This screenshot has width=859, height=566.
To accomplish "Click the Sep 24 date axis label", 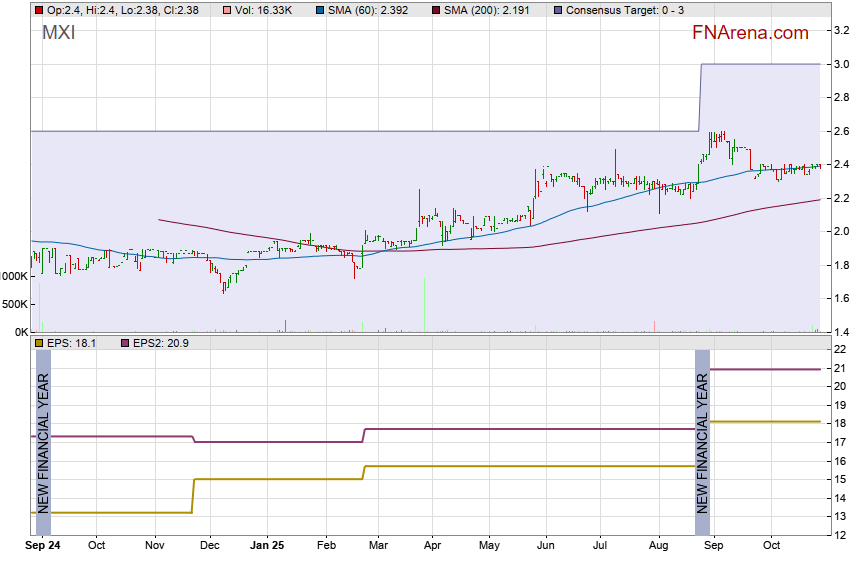I will (42, 546).
